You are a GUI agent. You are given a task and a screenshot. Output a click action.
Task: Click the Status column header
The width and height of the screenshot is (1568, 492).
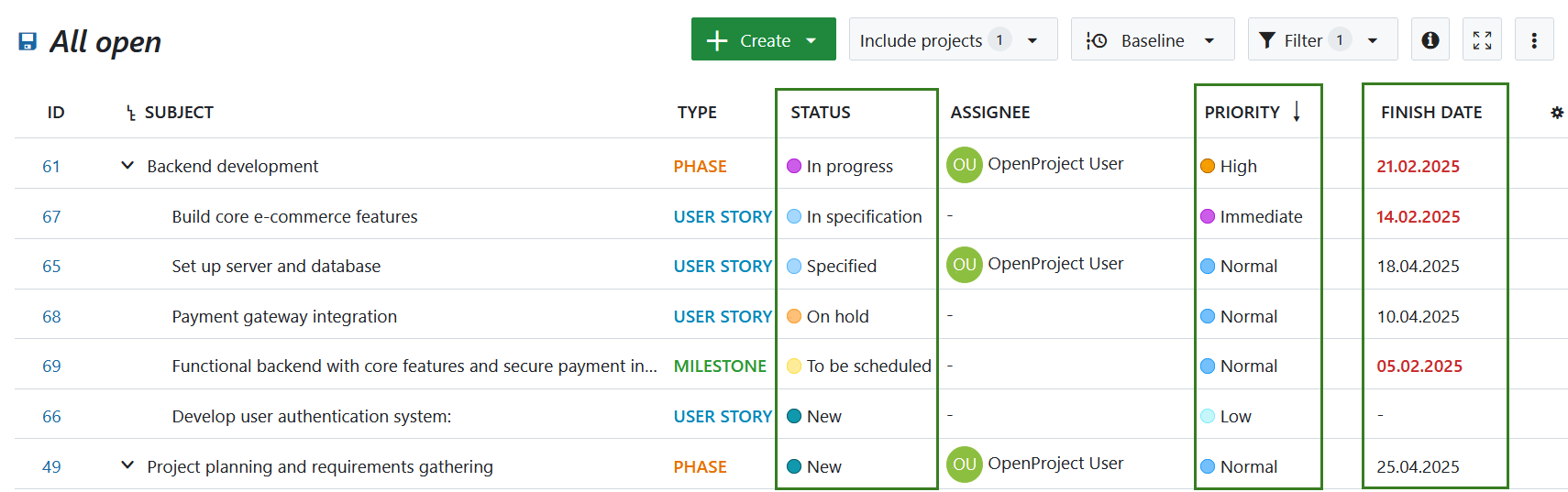tap(821, 113)
